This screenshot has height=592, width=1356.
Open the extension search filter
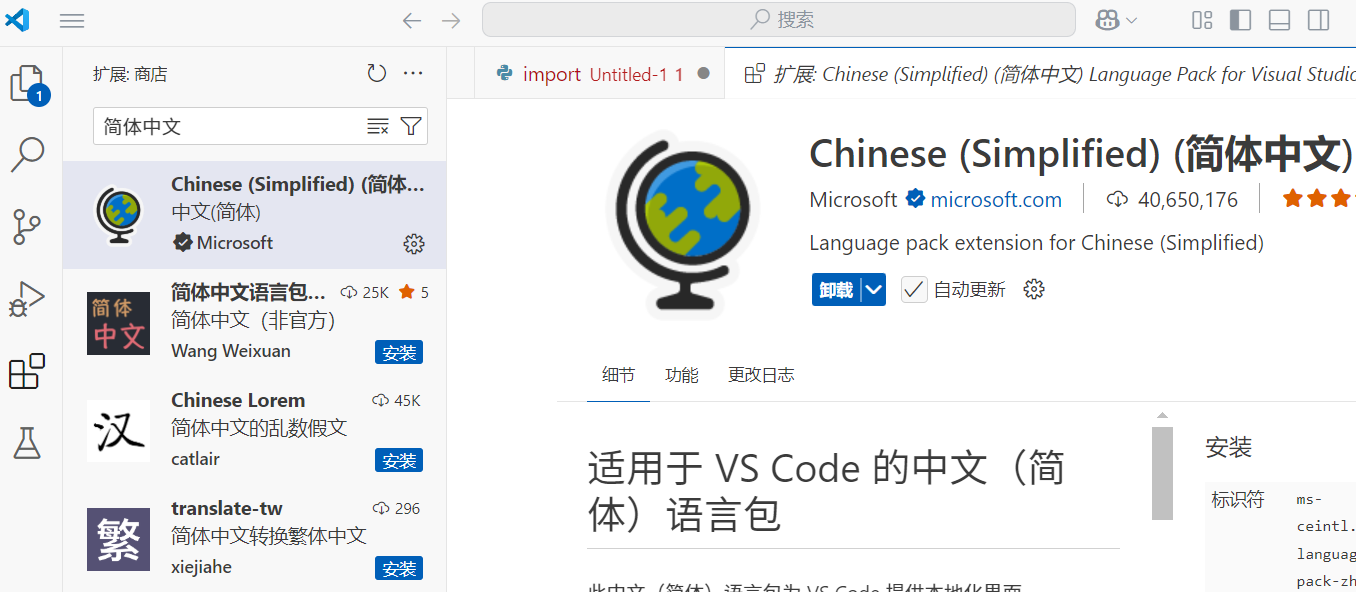pyautogui.click(x=410, y=126)
